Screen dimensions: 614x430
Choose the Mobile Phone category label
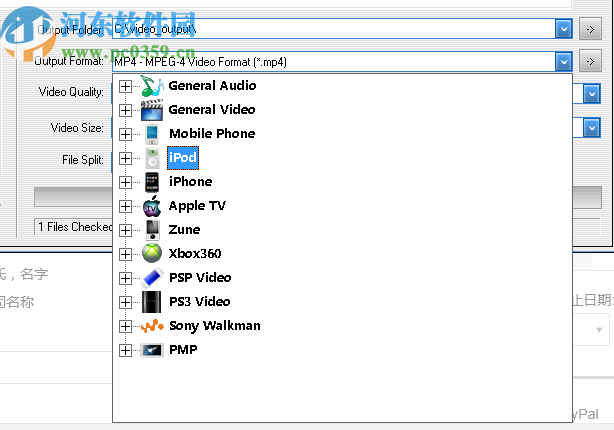click(x=212, y=134)
